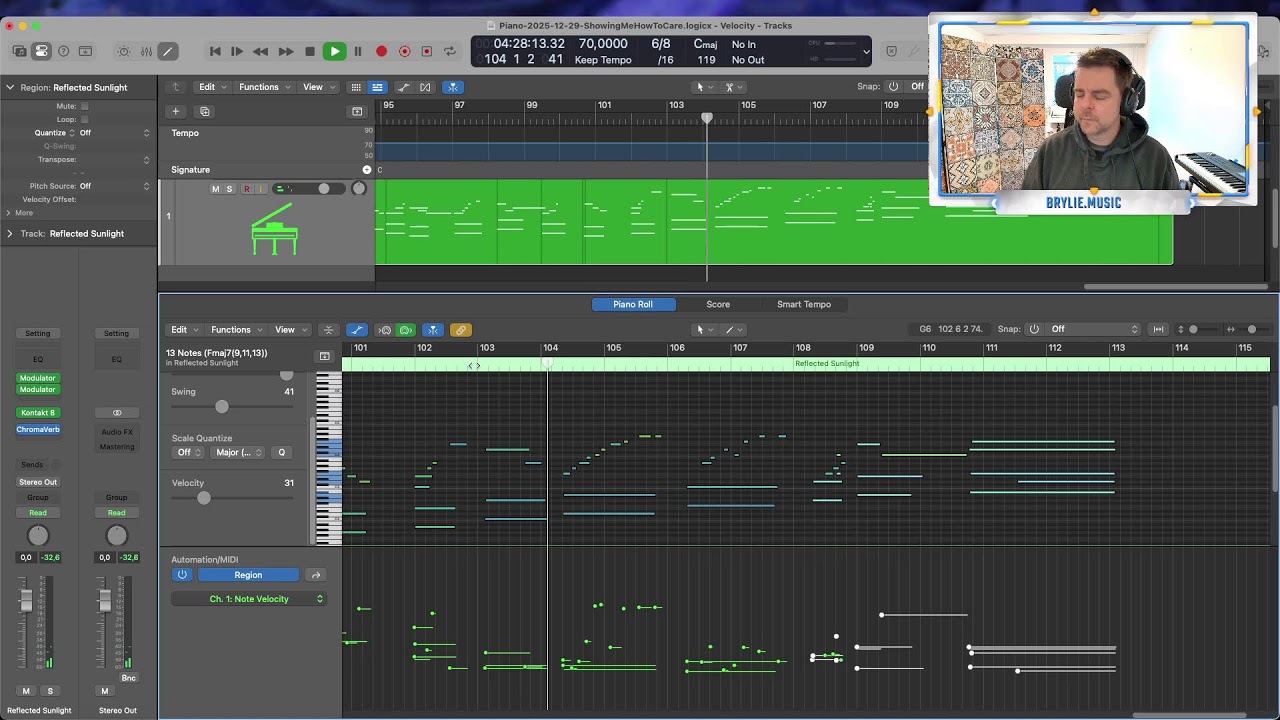Screen dimensions: 1280x720
Task: Record-enable the piano track with R button
Action: point(247,189)
